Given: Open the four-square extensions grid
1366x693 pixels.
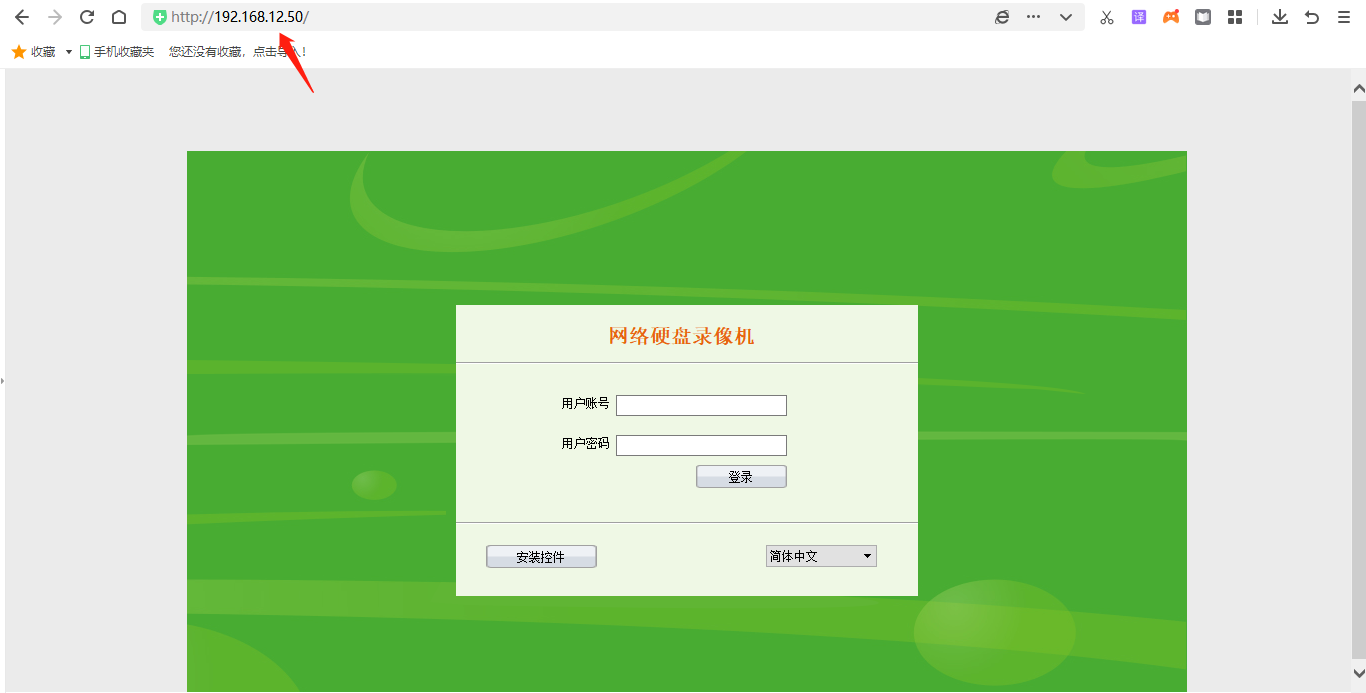Looking at the screenshot, I should 1235,17.
